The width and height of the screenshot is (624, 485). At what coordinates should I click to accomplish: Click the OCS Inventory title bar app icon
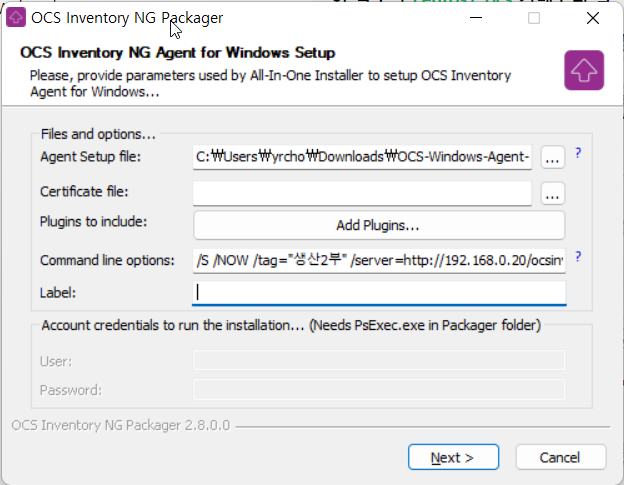pos(16,18)
